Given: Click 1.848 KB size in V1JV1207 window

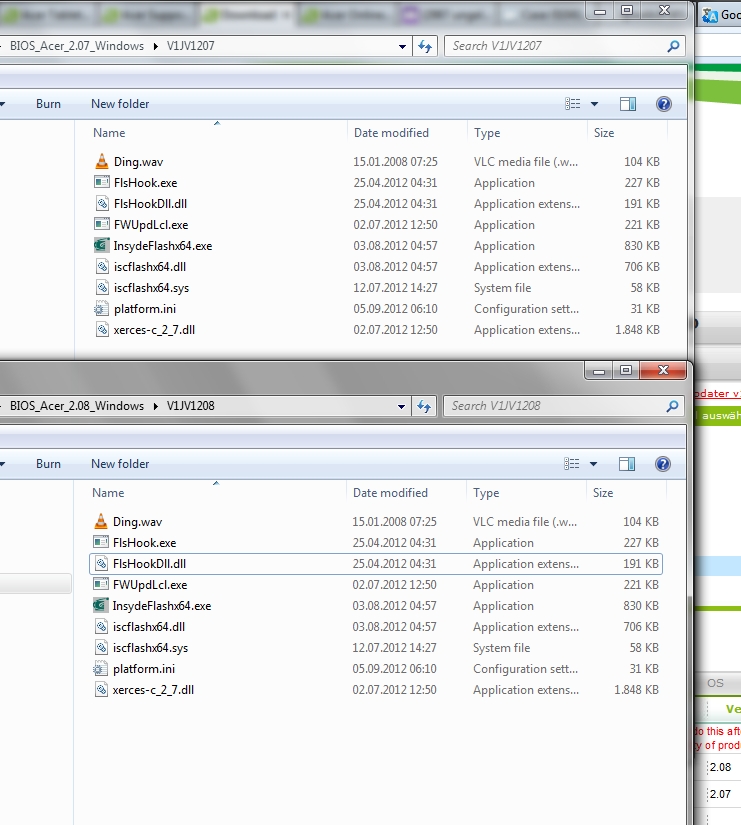Looking at the screenshot, I should point(637,330).
